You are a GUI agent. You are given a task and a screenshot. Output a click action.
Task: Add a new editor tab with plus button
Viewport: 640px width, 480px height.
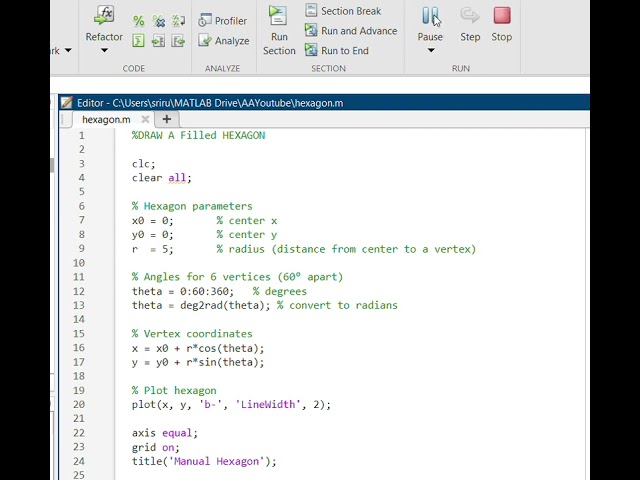(167, 119)
